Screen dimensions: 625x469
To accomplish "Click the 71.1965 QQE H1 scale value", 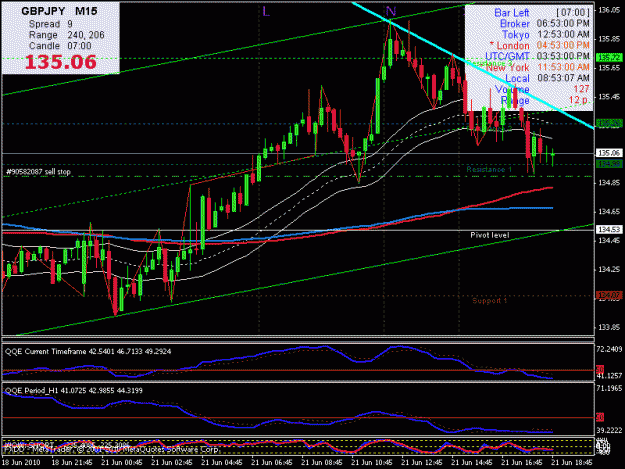I will [609, 388].
